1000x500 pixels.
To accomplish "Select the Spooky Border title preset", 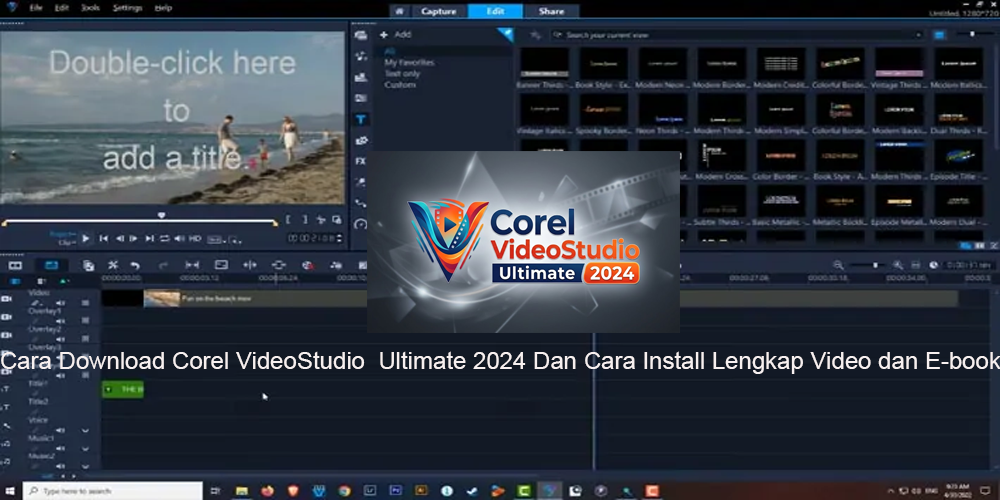I will pos(603,115).
